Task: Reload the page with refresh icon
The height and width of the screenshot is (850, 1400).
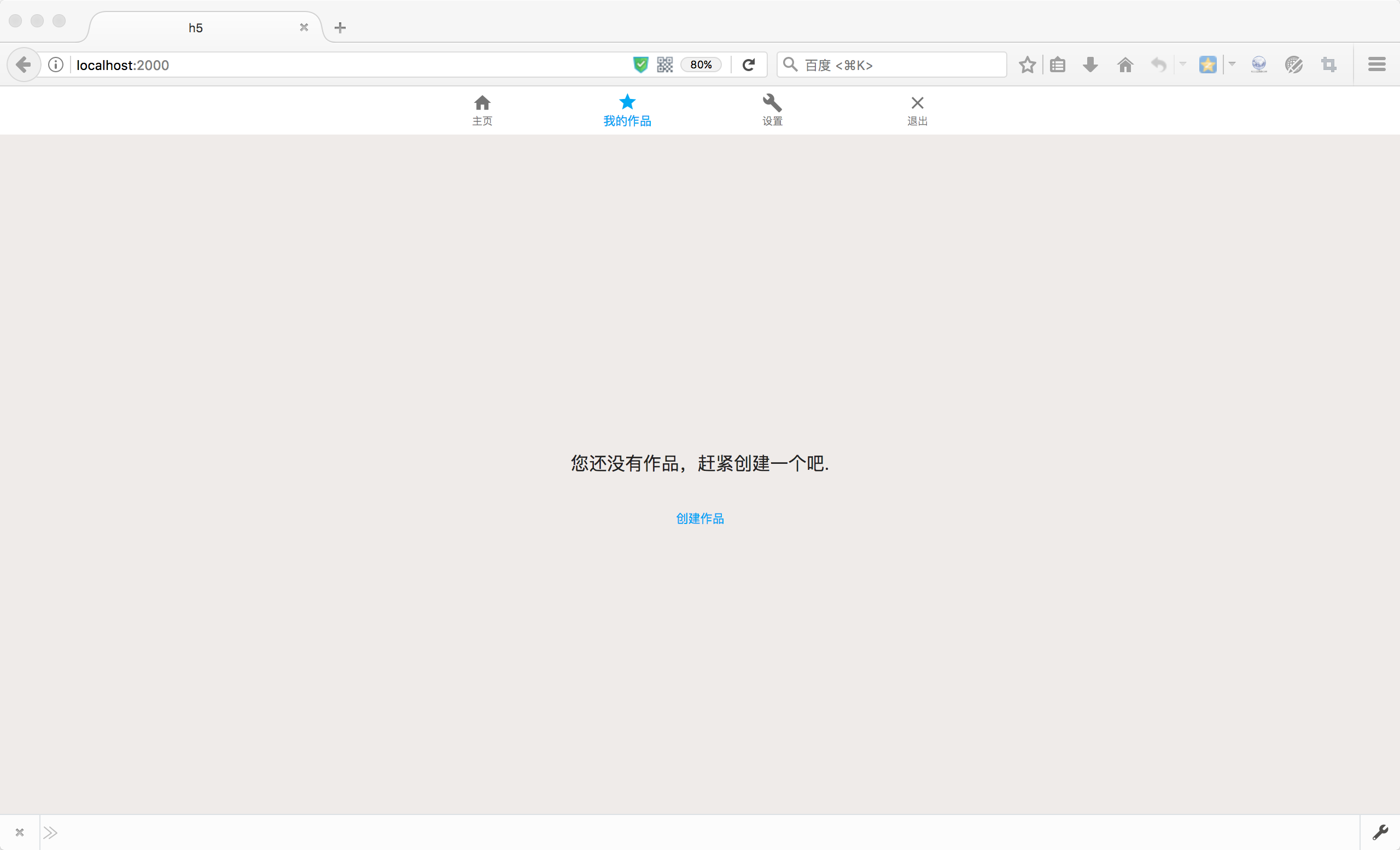Action: click(748, 65)
